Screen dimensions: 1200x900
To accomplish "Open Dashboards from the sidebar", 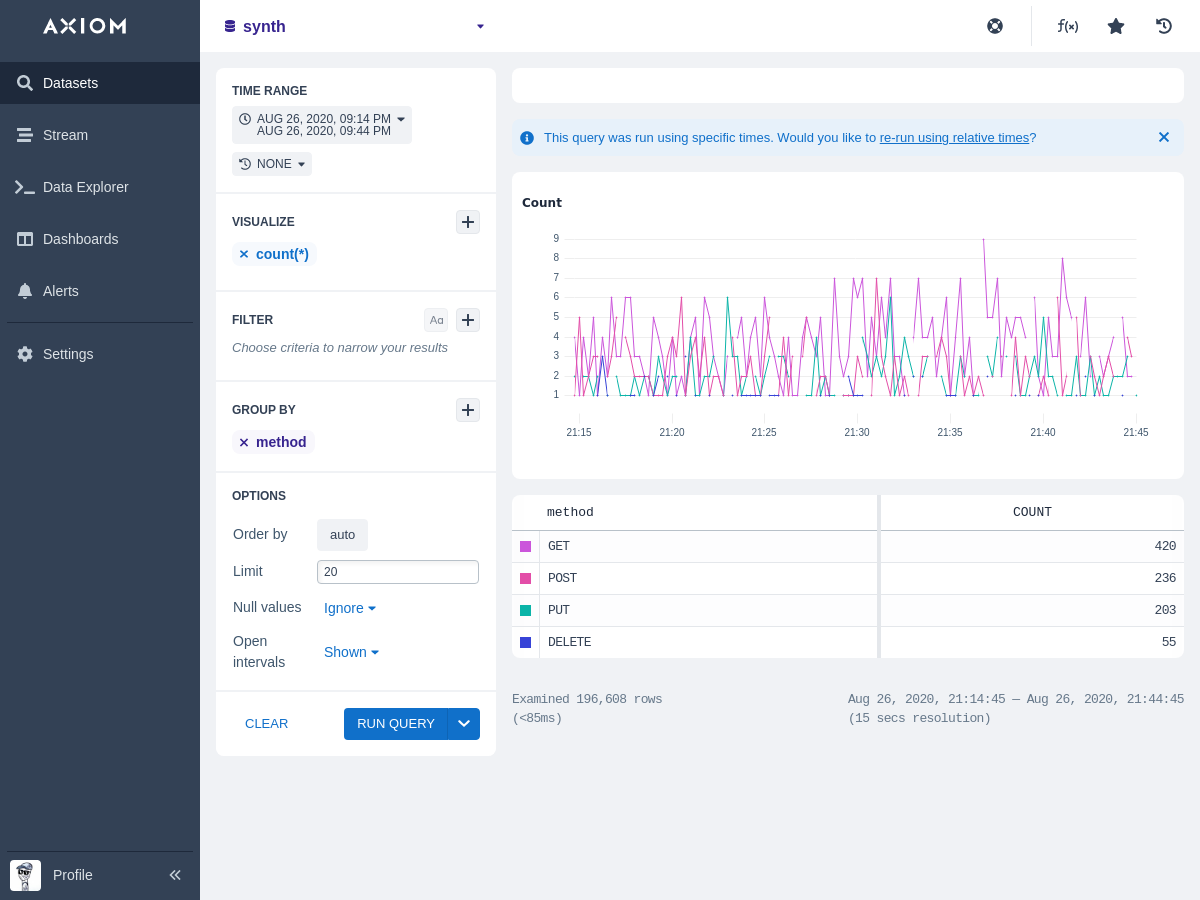I will click(80, 239).
